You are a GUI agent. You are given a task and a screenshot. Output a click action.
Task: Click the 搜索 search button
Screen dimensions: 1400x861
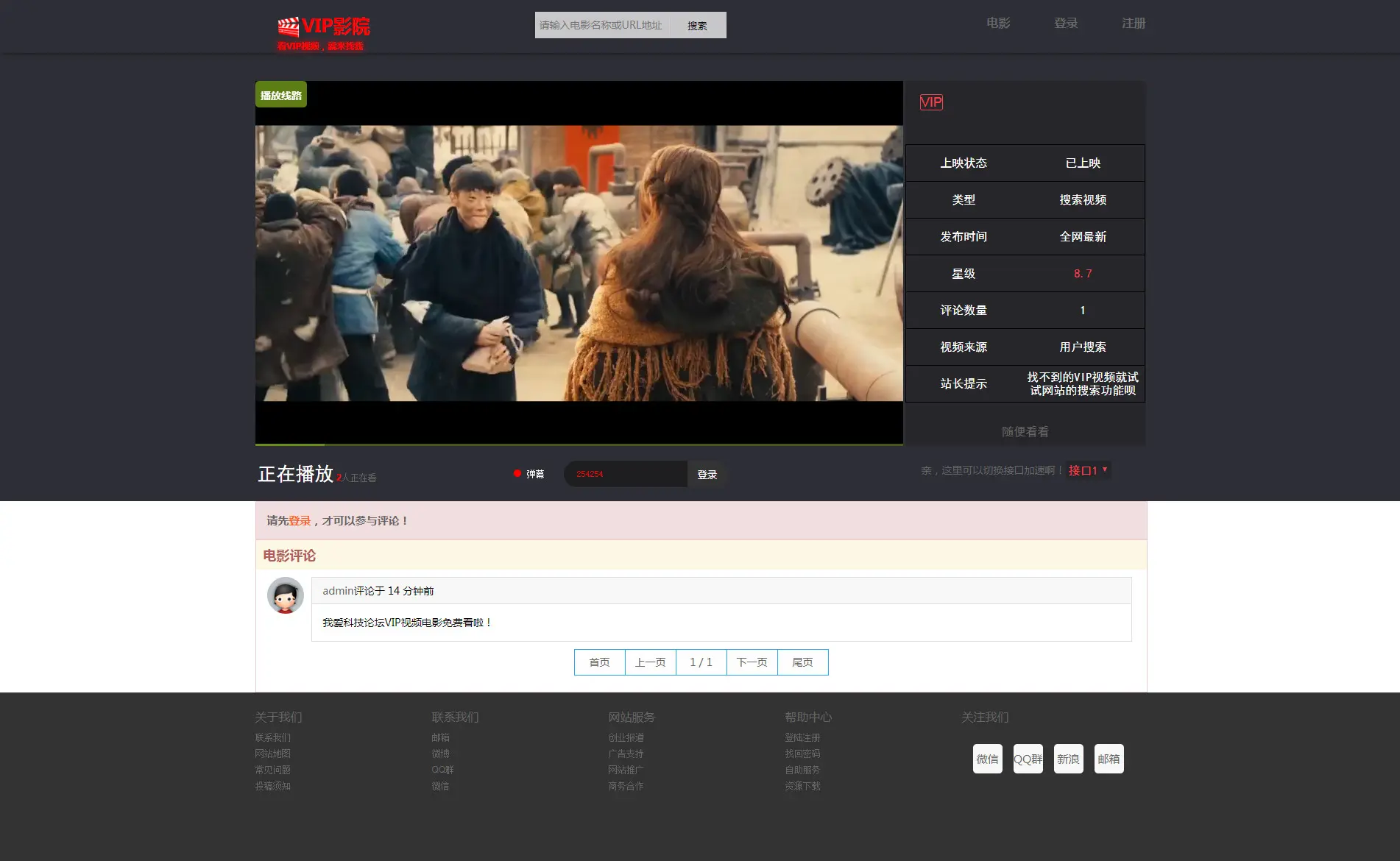[x=697, y=25]
